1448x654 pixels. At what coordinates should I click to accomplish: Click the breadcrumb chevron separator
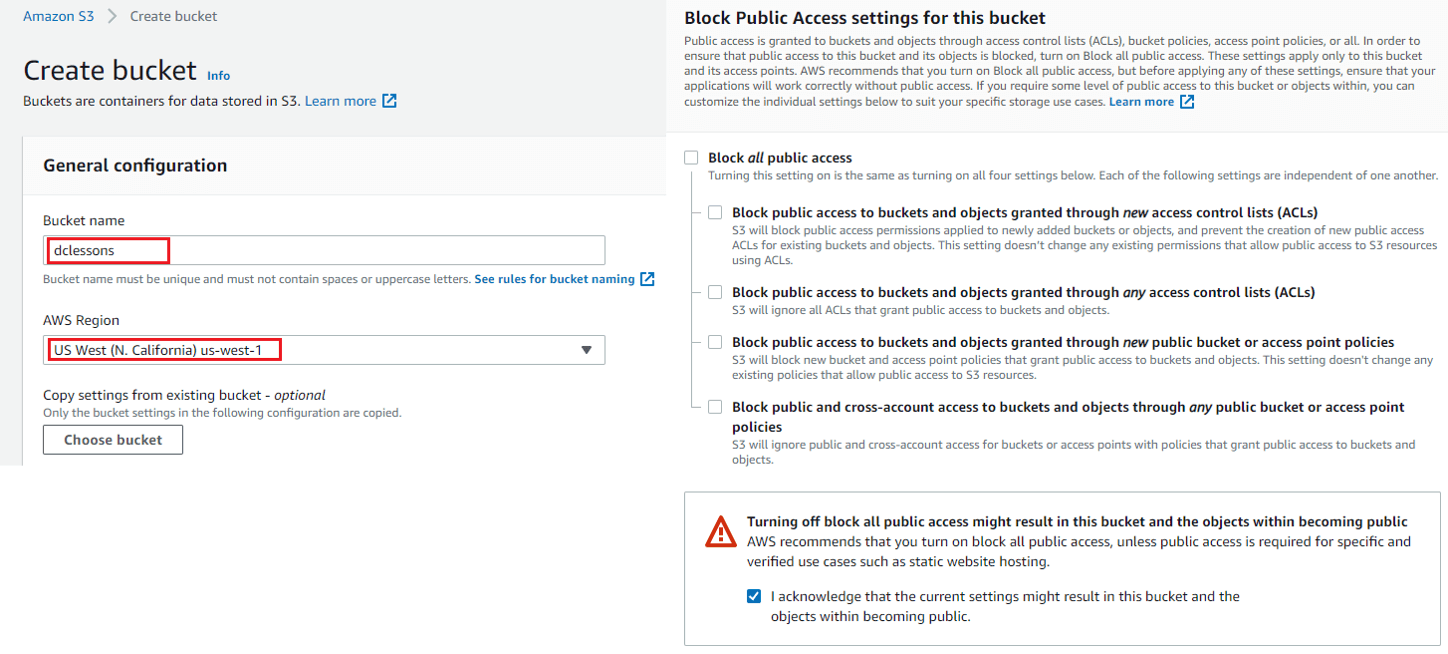(x=113, y=16)
